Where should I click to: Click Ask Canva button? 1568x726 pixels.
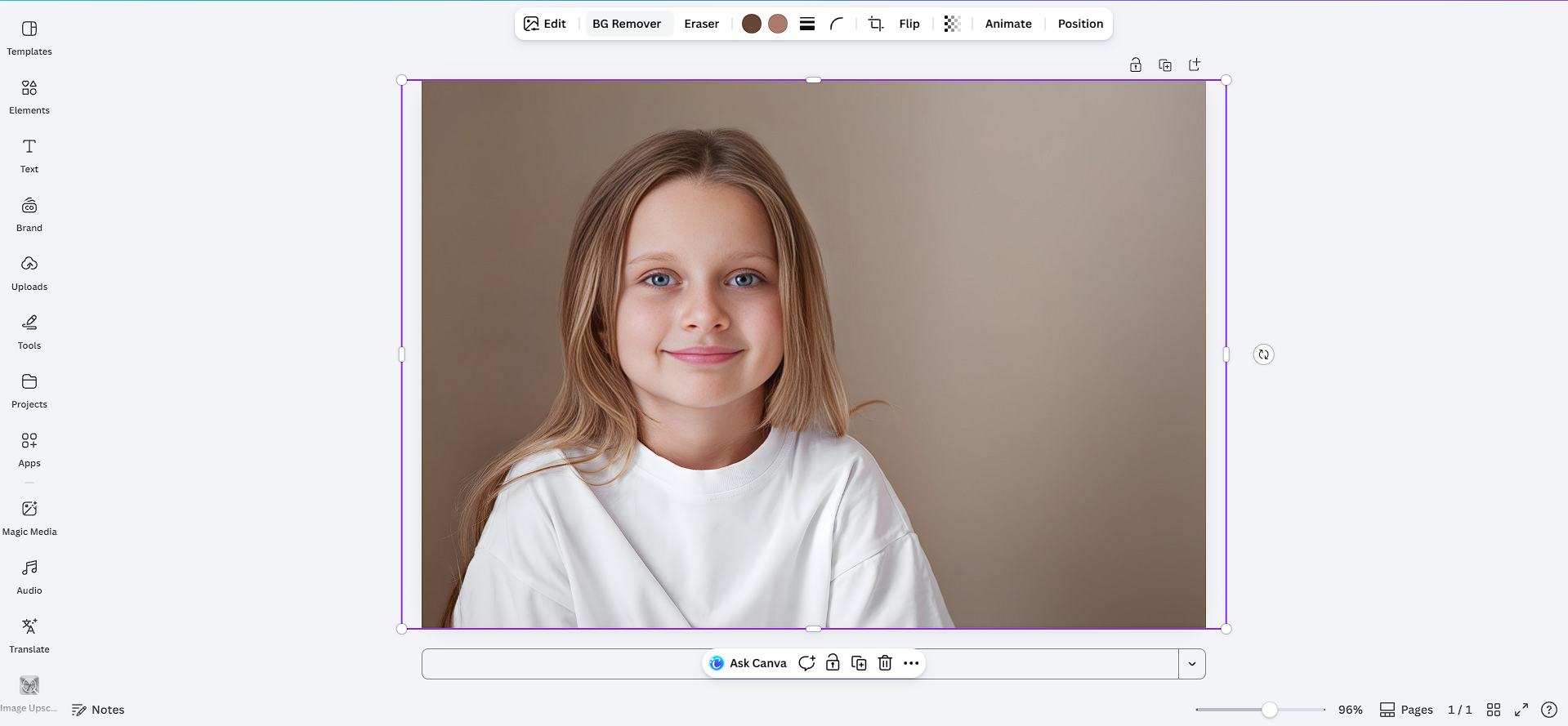pos(748,663)
